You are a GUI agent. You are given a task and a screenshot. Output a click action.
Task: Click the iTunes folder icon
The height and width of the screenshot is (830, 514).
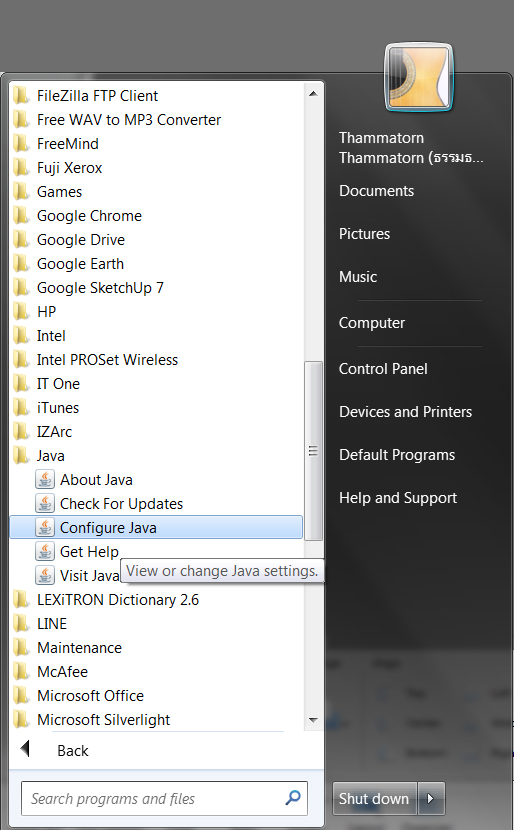(x=21, y=408)
